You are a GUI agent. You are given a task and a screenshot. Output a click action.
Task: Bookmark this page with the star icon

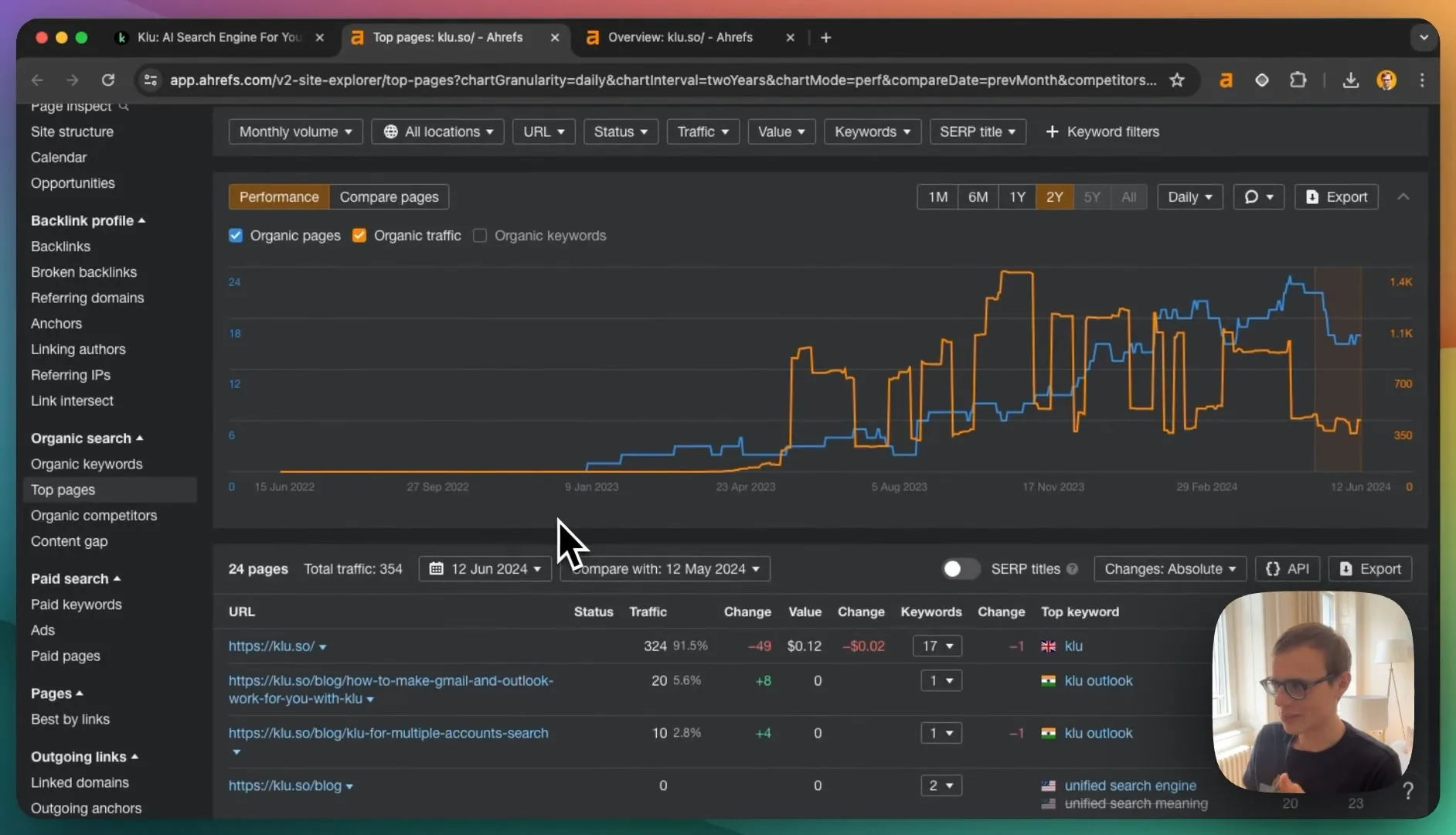(1176, 80)
